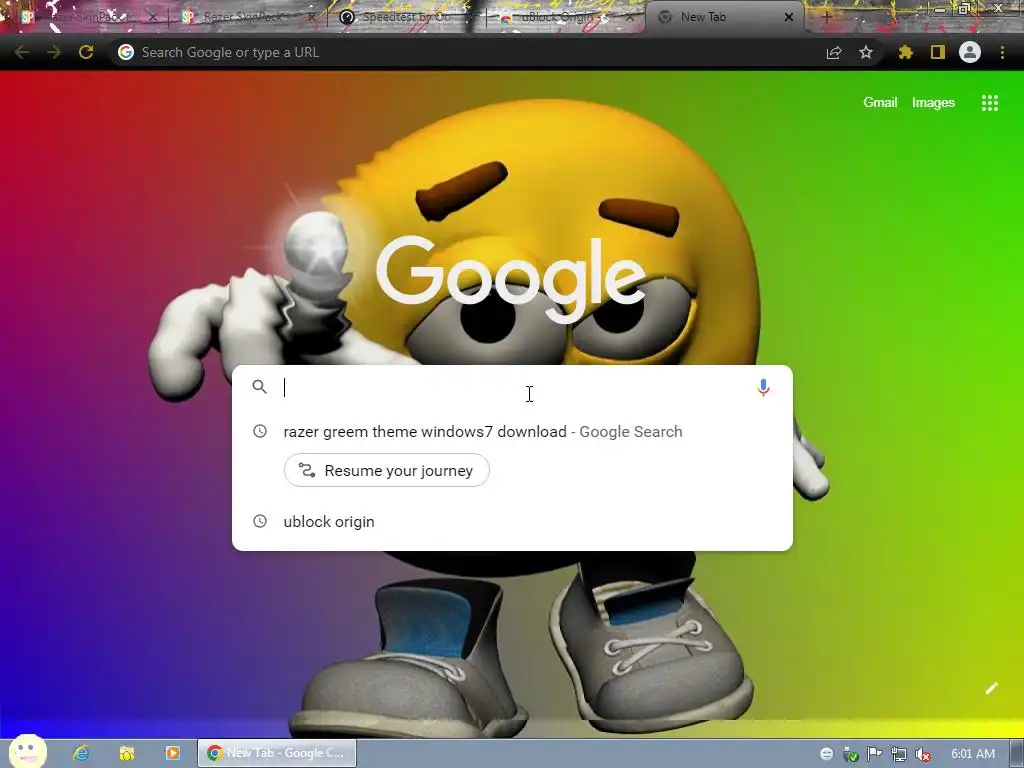Open Windows Media Player from taskbar
The height and width of the screenshot is (768, 1024).
(x=172, y=753)
